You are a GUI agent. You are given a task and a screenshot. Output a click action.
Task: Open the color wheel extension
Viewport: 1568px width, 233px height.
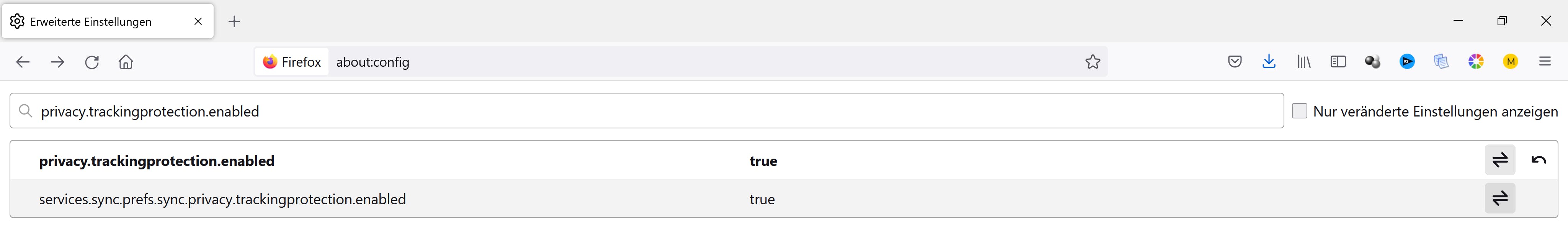coord(1475,62)
